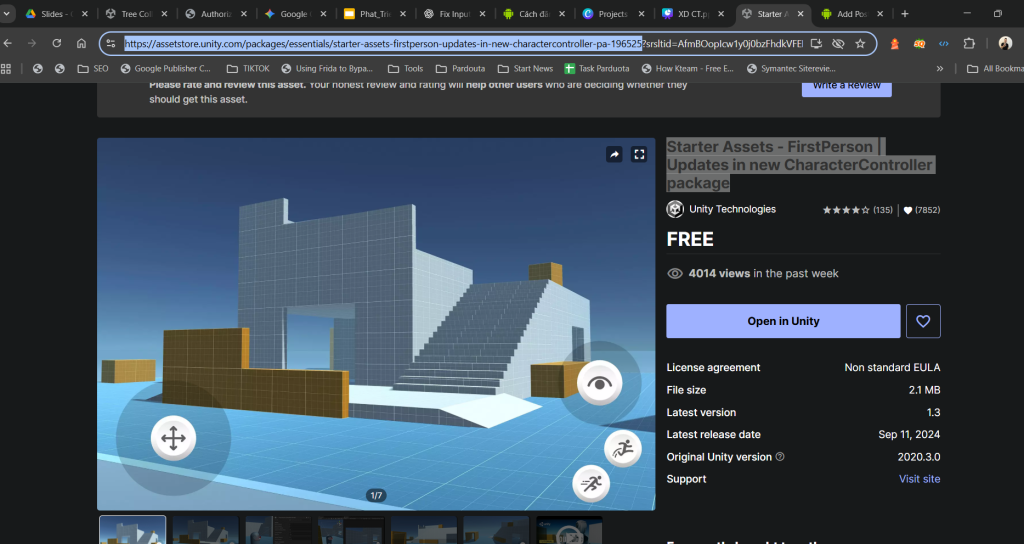Open the tab search dropdown arrow
The height and width of the screenshot is (544, 1024).
8,14
